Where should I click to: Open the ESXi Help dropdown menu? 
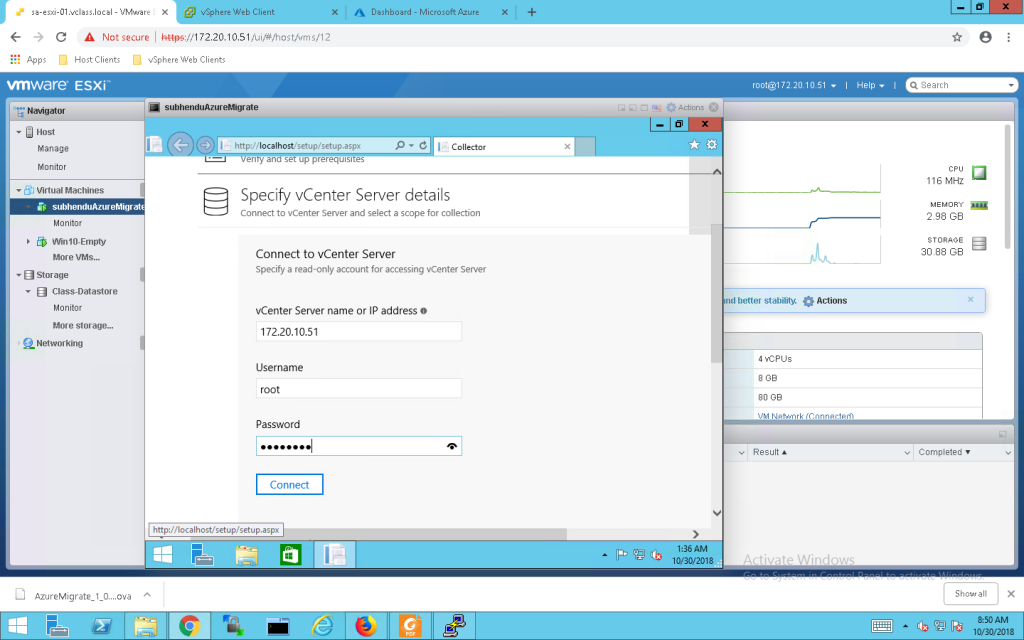(x=871, y=86)
